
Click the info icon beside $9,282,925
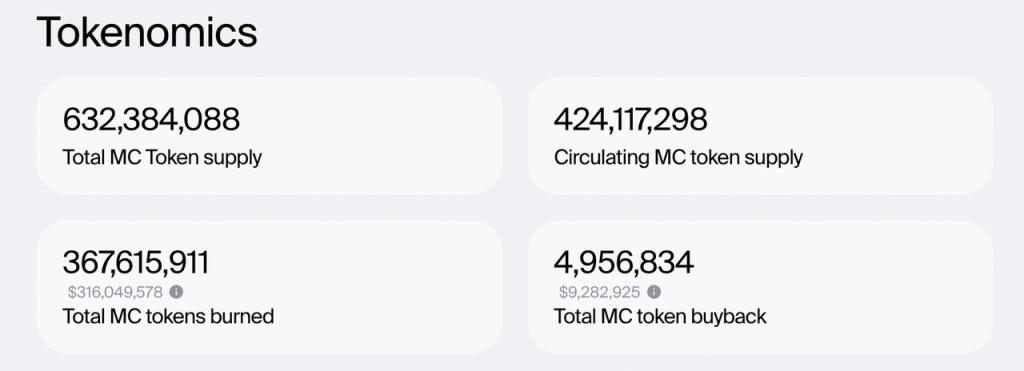[x=654, y=292]
